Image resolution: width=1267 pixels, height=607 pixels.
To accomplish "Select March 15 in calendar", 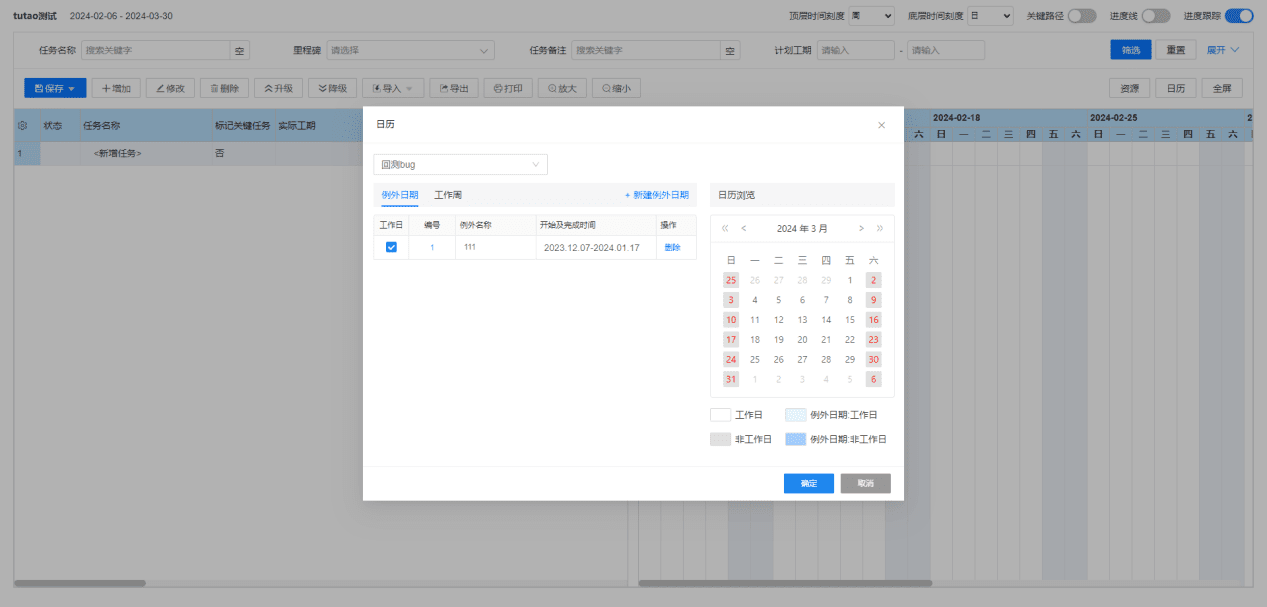I will [850, 320].
